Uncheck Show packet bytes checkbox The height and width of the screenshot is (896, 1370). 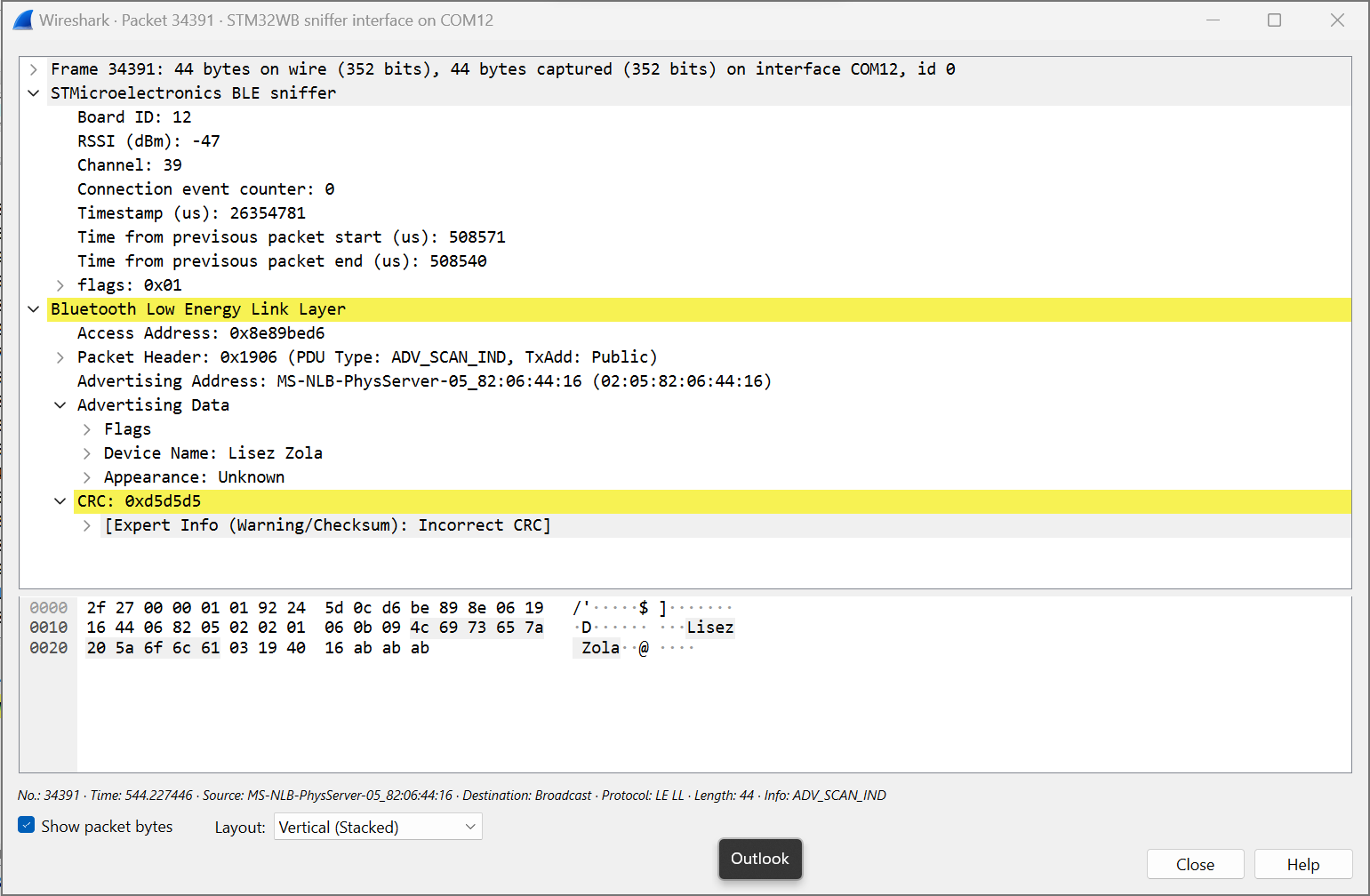pos(27,826)
